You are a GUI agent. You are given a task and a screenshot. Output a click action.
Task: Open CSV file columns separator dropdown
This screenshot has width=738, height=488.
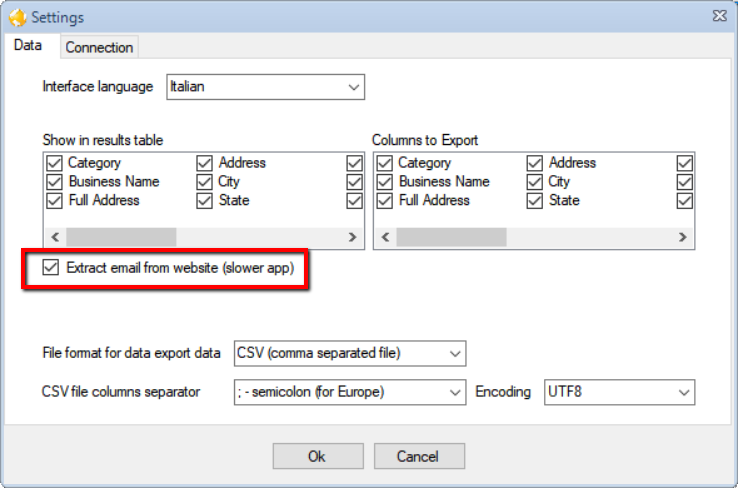point(350,392)
